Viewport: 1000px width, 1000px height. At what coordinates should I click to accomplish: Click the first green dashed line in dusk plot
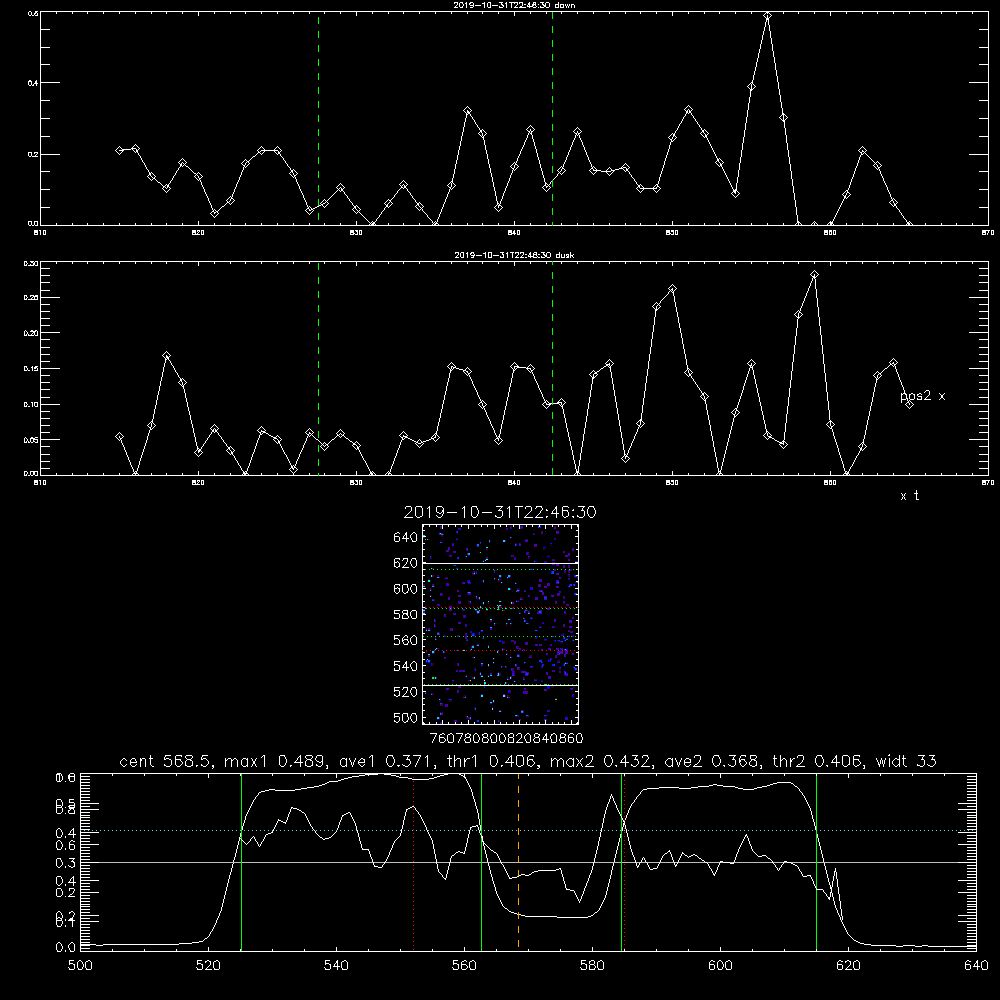(x=318, y=368)
